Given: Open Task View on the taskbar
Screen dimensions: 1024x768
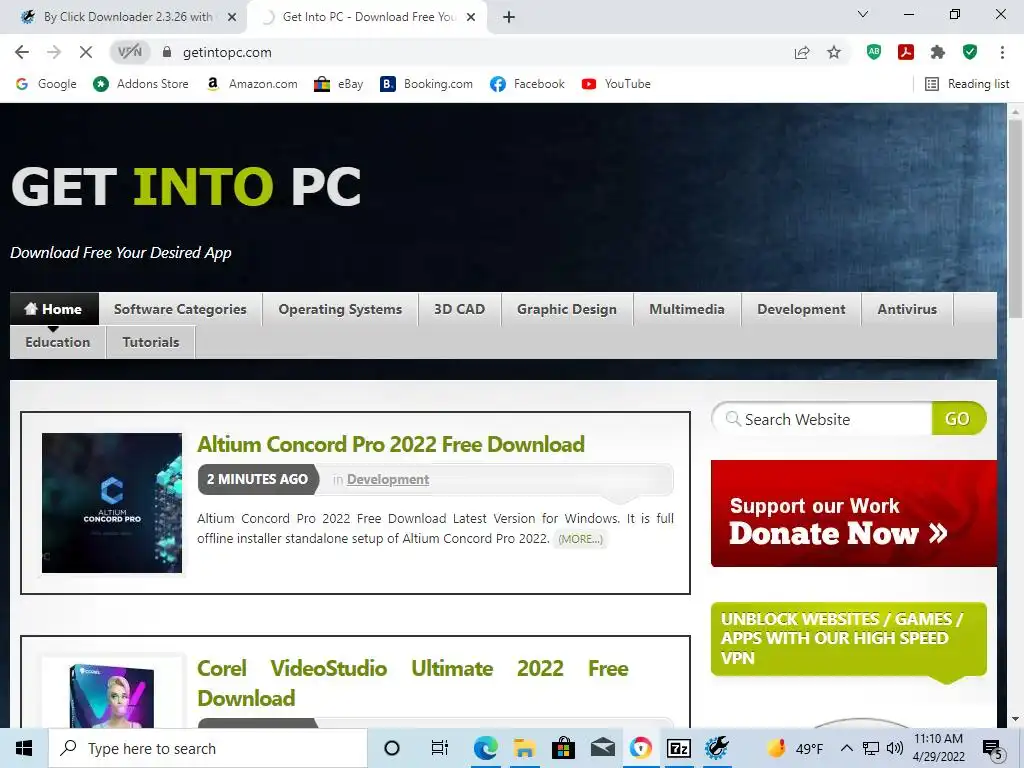Looking at the screenshot, I should 440,748.
